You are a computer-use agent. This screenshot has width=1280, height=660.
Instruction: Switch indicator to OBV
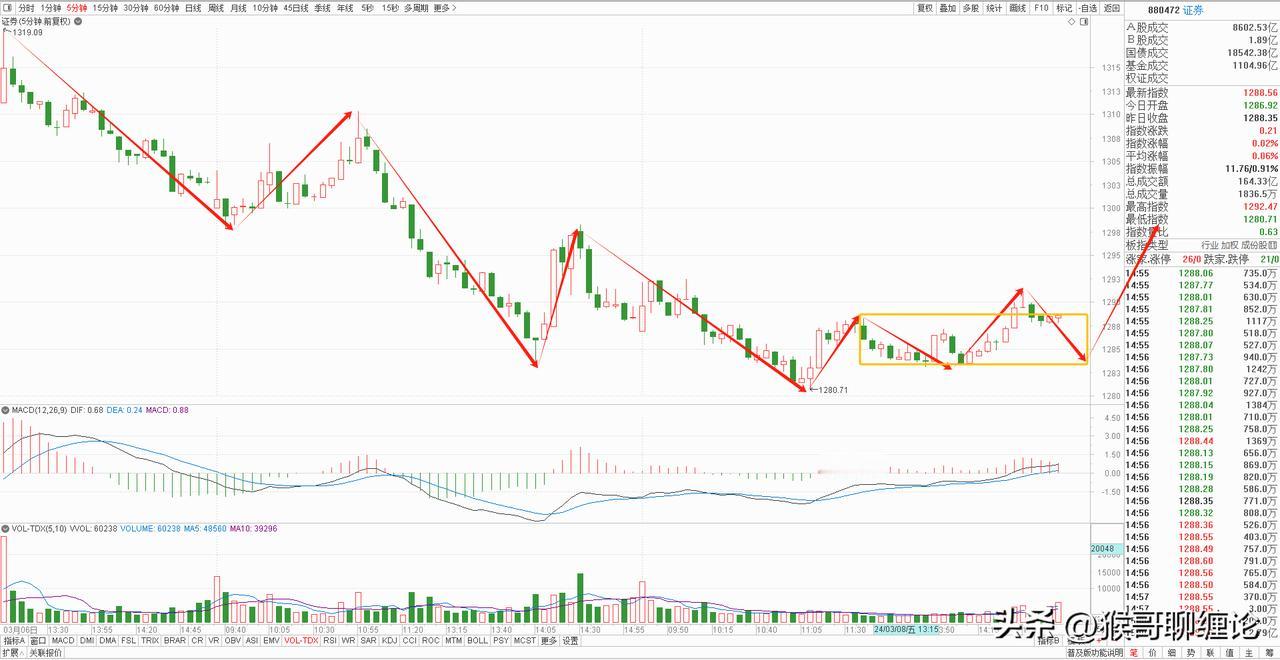coord(232,640)
